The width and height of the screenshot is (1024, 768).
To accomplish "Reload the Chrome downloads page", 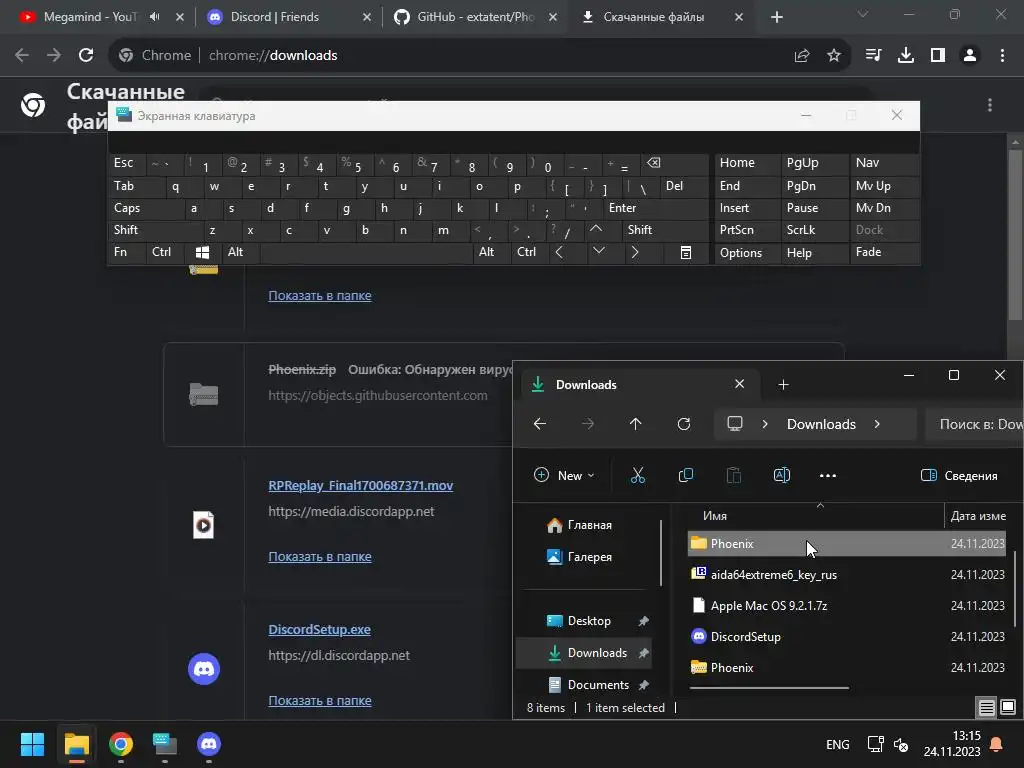I will [86, 56].
